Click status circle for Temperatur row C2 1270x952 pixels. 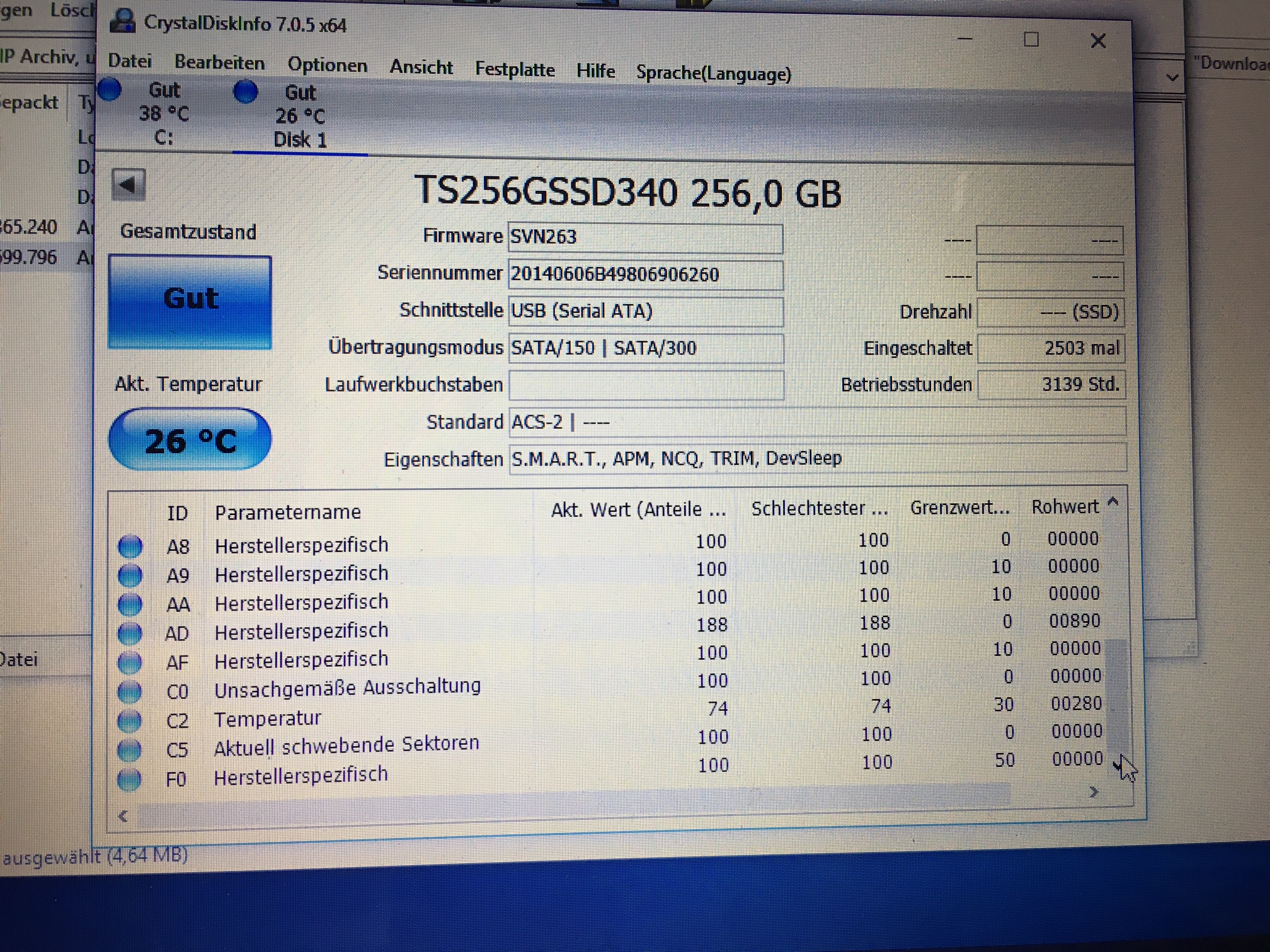(130, 720)
